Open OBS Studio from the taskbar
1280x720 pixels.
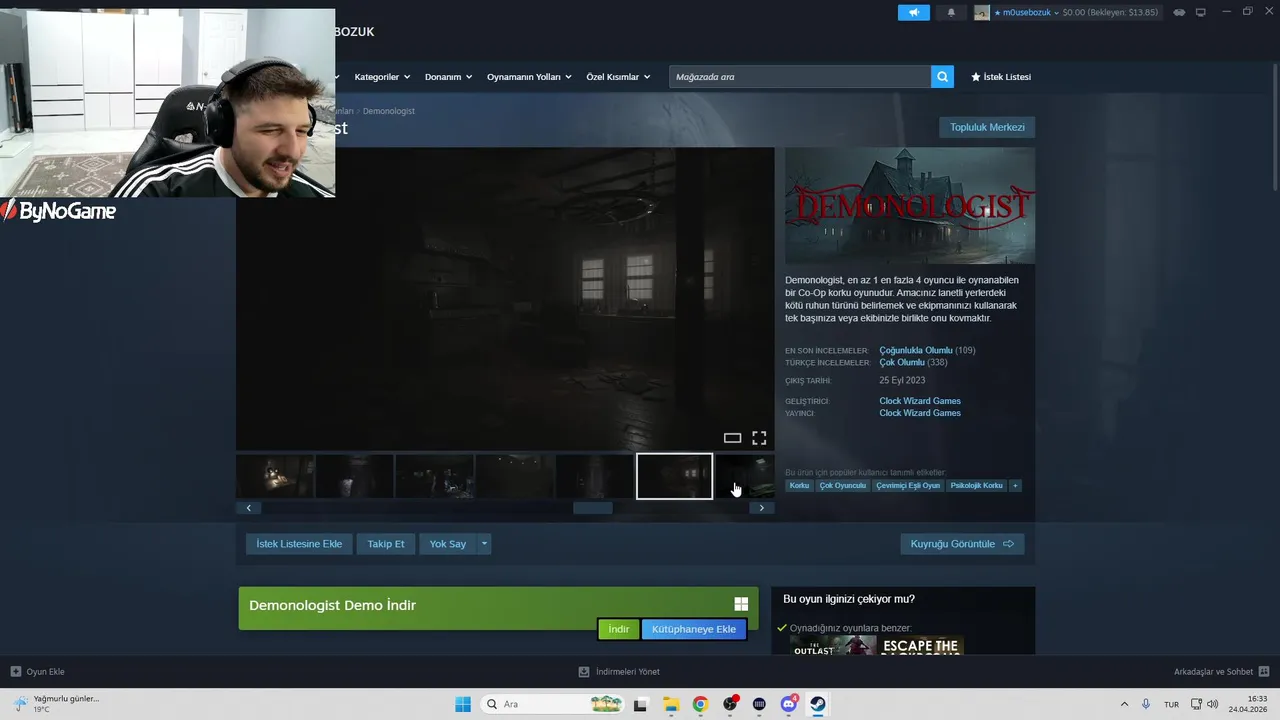730,704
